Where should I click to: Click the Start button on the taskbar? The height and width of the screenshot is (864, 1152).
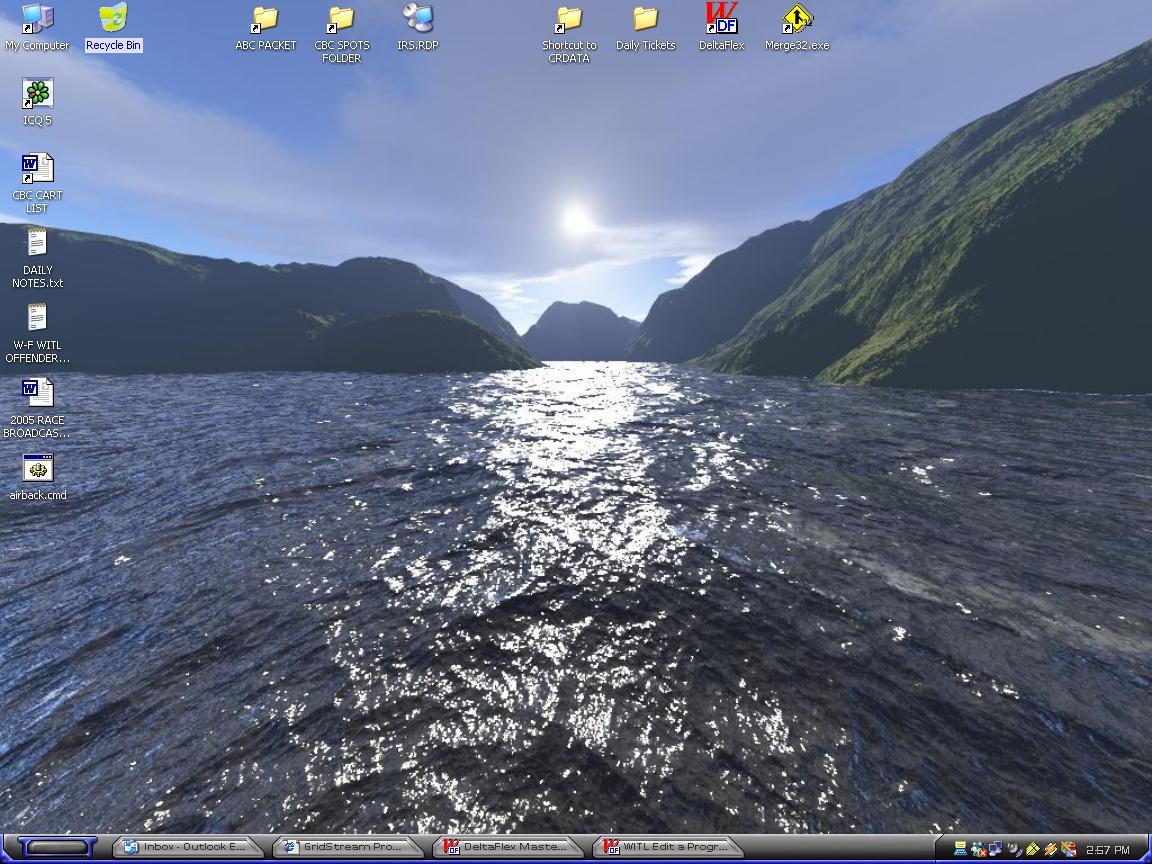point(57,847)
